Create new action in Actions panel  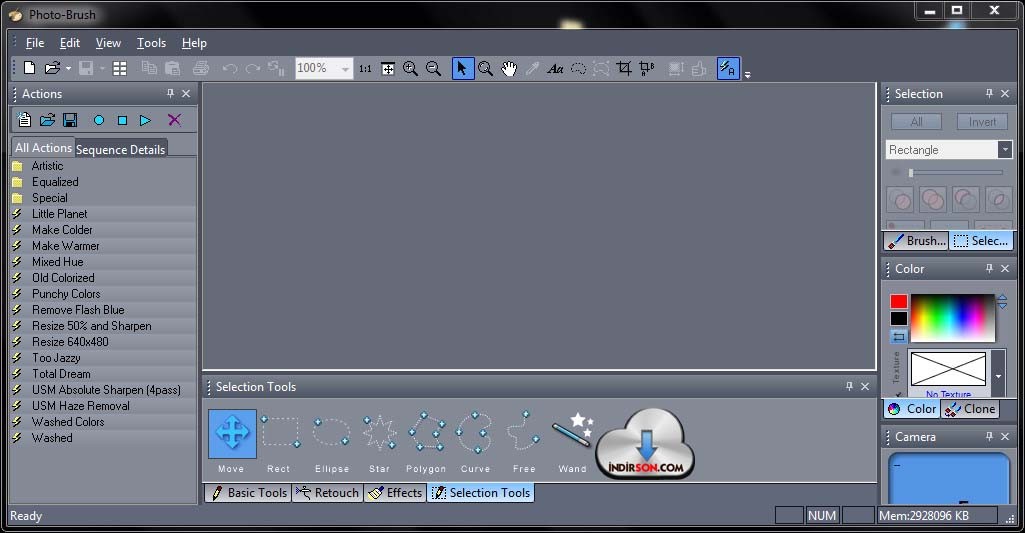24,120
